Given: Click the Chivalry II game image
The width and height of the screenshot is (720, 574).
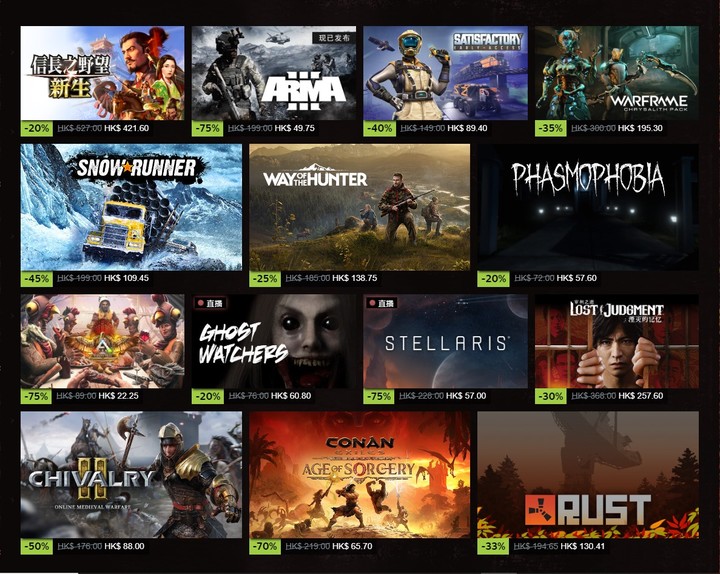Looking at the screenshot, I should [x=131, y=475].
